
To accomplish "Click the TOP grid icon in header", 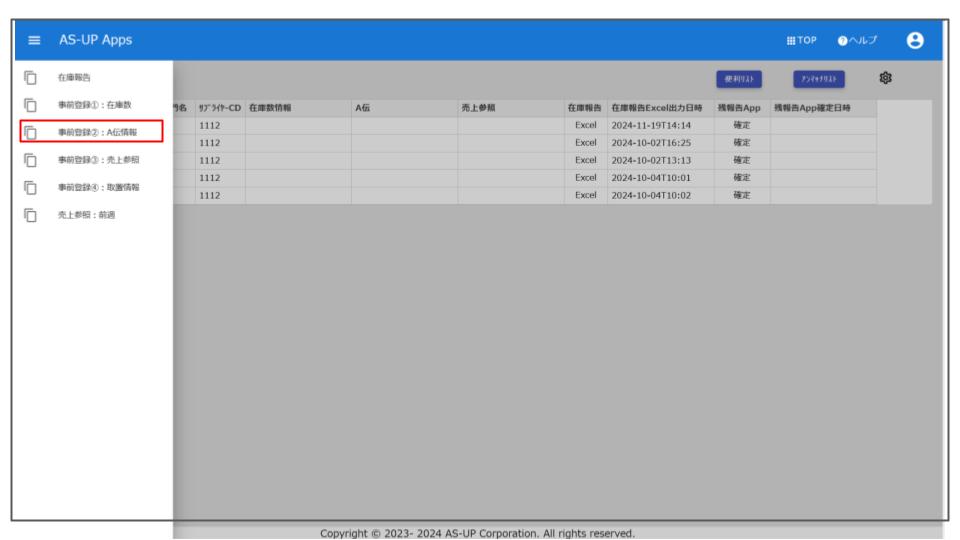I will tap(802, 40).
